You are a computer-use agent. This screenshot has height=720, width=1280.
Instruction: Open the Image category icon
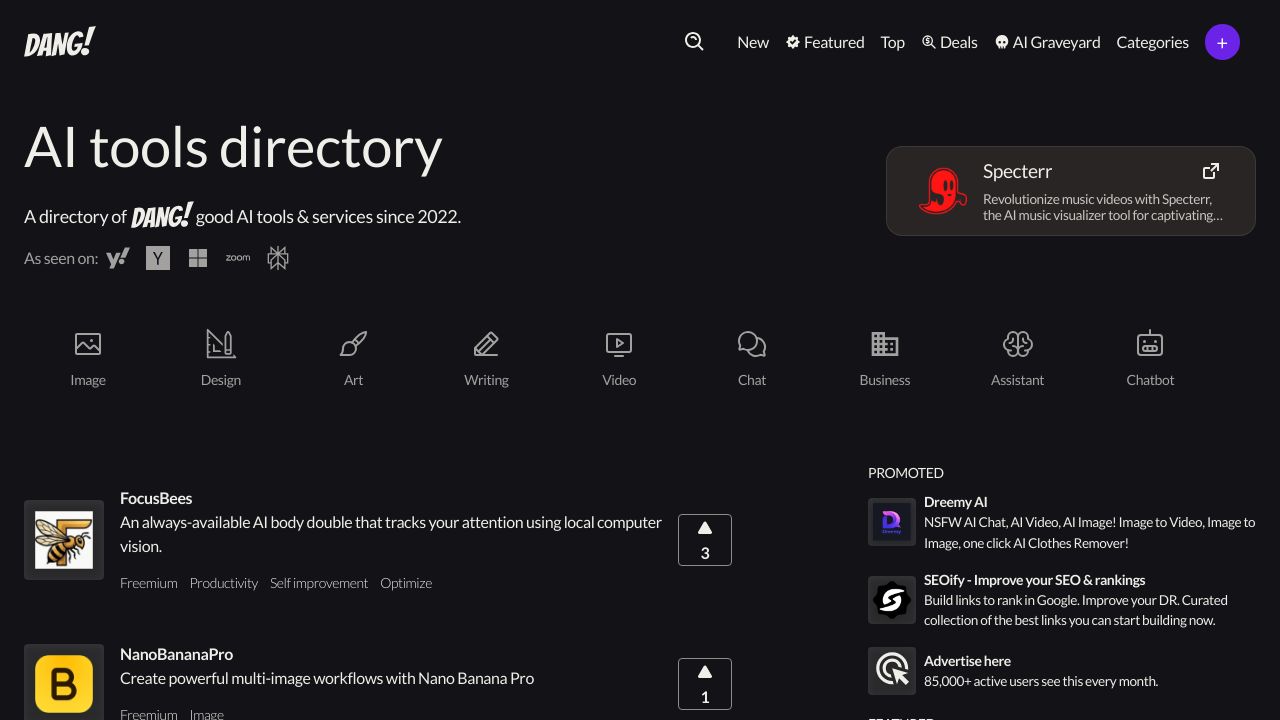click(x=88, y=344)
